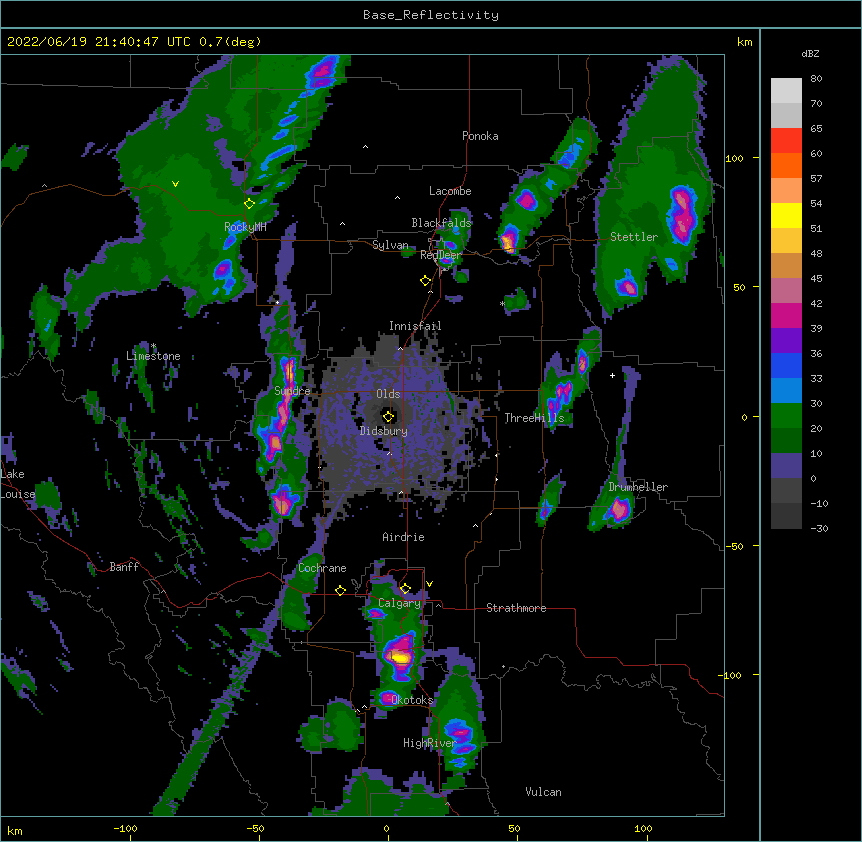This screenshot has height=842, width=862.
Task: Select the radar site diamond between Olds and Didsbury
Action: (388, 417)
